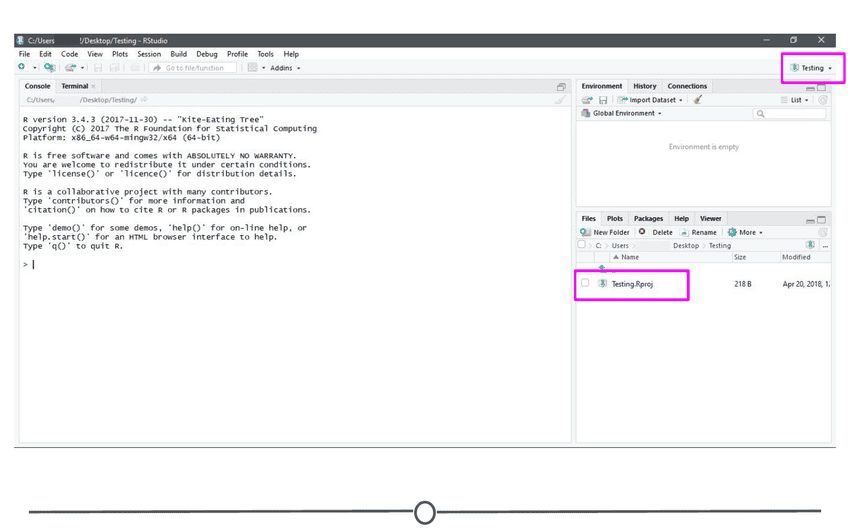
Task: Open the List view dropdown
Action: click(795, 100)
